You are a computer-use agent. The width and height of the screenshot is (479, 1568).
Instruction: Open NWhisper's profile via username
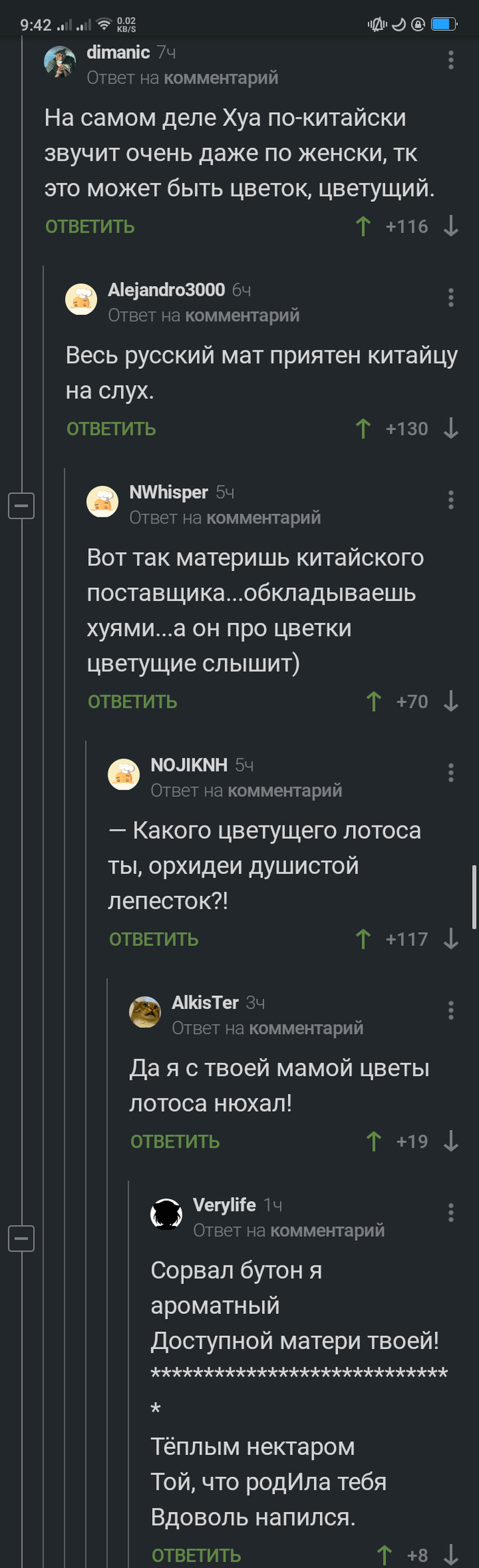(x=168, y=492)
